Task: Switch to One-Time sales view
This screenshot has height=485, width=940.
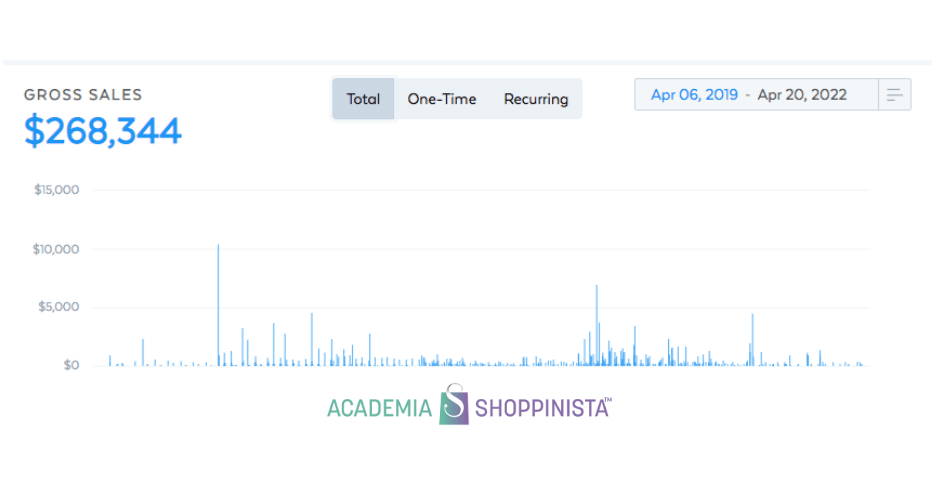Action: [x=442, y=99]
